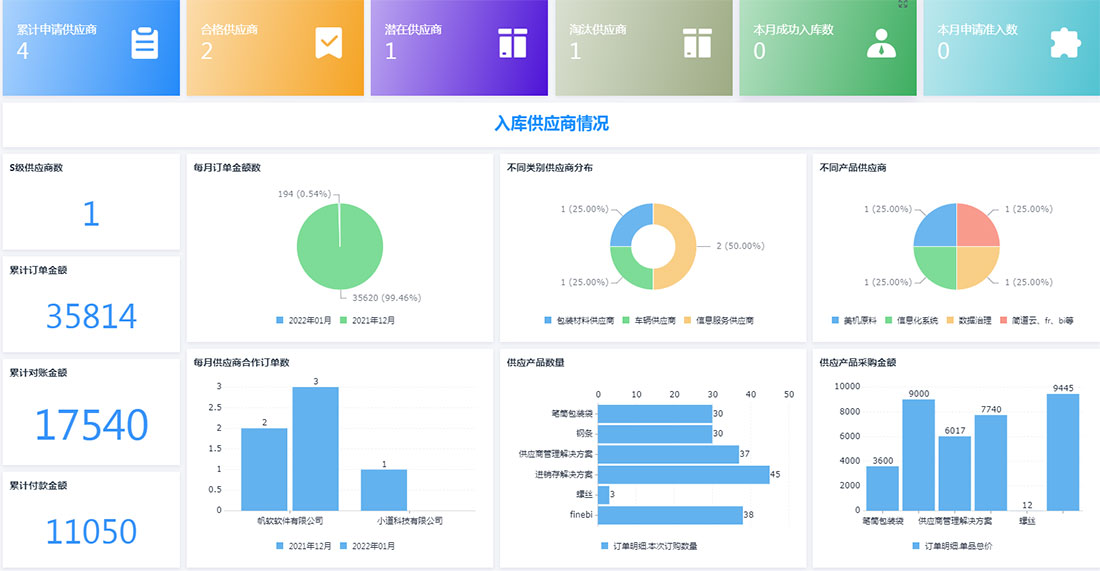Viewport: 1100px width, 571px height.
Task: Click the clipboard icon on 累计申请供应商 card
Action: pos(145,44)
